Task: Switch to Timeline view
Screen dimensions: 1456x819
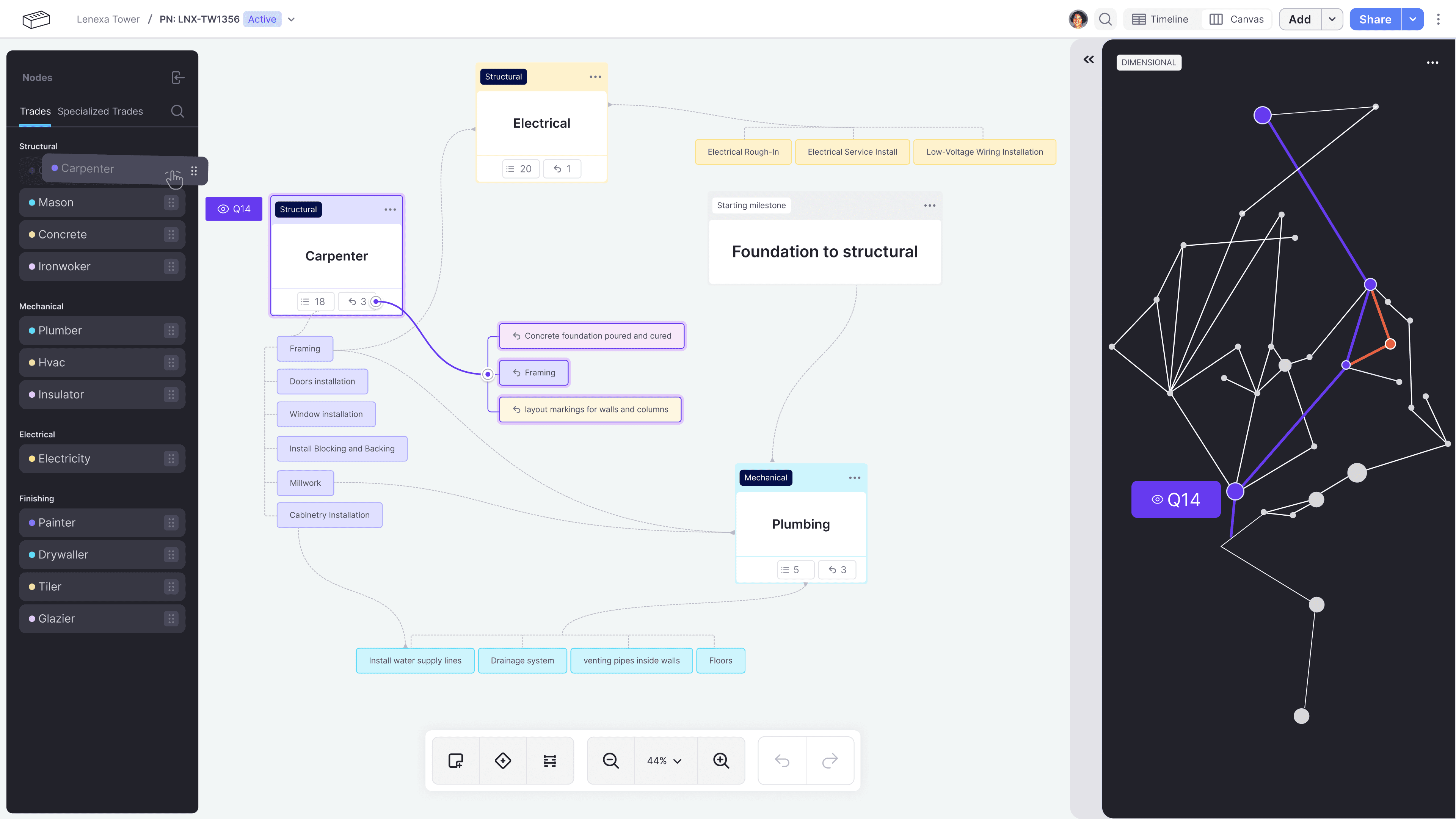Action: tap(1160, 19)
